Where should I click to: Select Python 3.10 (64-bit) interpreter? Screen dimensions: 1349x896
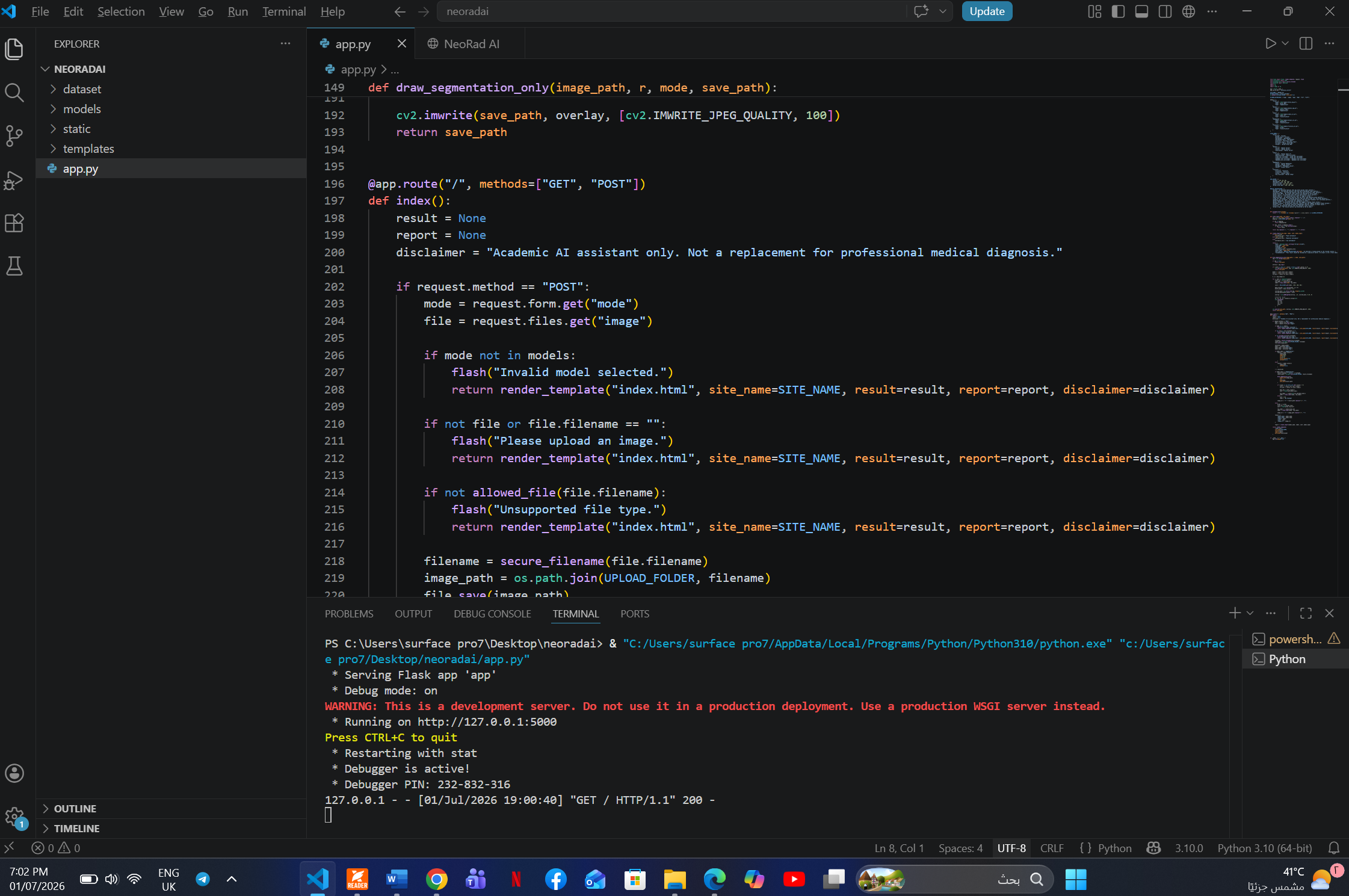pyautogui.click(x=1265, y=848)
